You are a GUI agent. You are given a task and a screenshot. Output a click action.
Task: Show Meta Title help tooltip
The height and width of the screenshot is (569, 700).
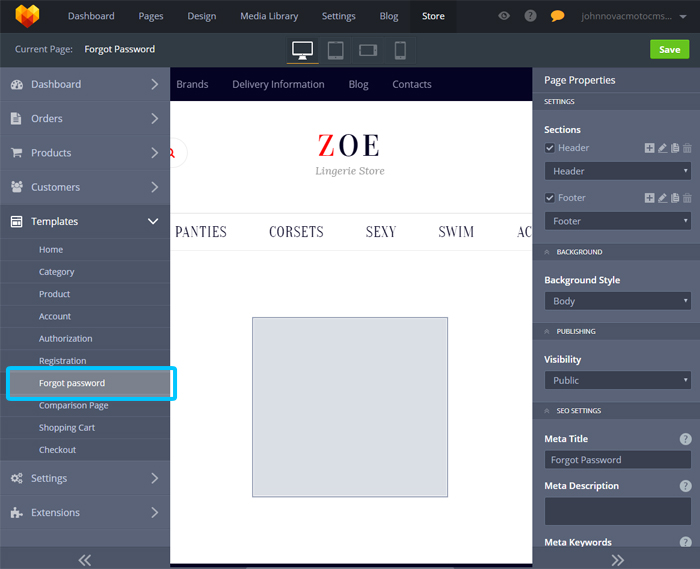tap(685, 439)
